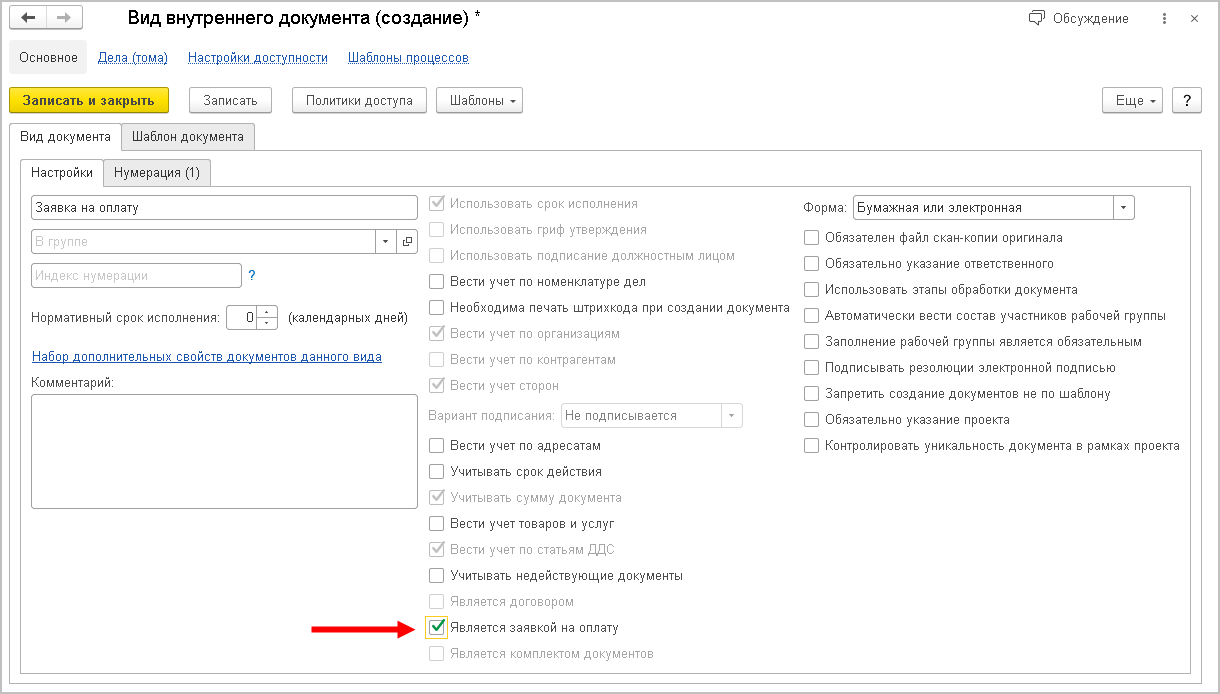This screenshot has width=1220, height=694.
Task: Expand the В группе dropdown arrow
Action: [386, 242]
